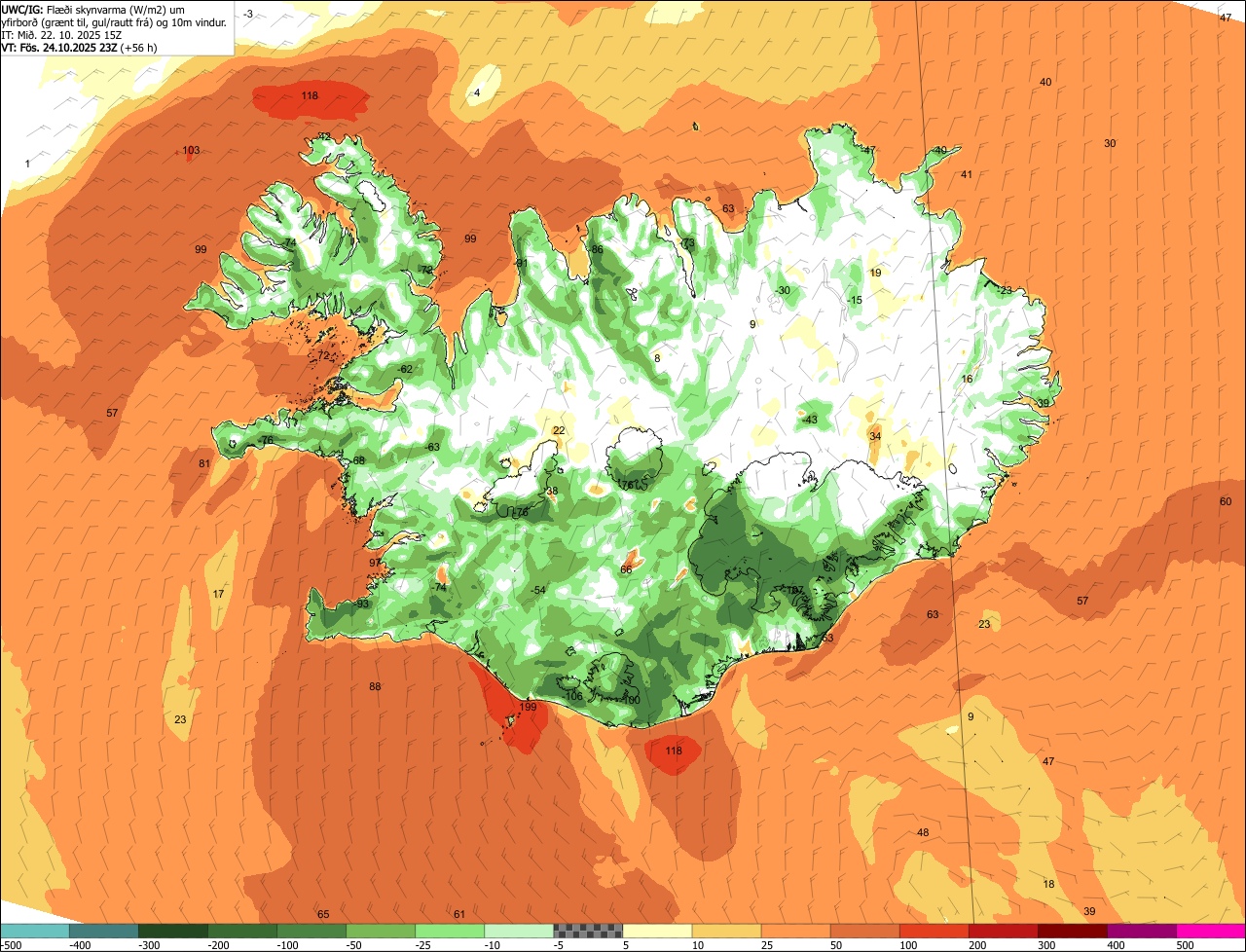Select the dark red 300 to 400 legend swatch

point(1071,931)
